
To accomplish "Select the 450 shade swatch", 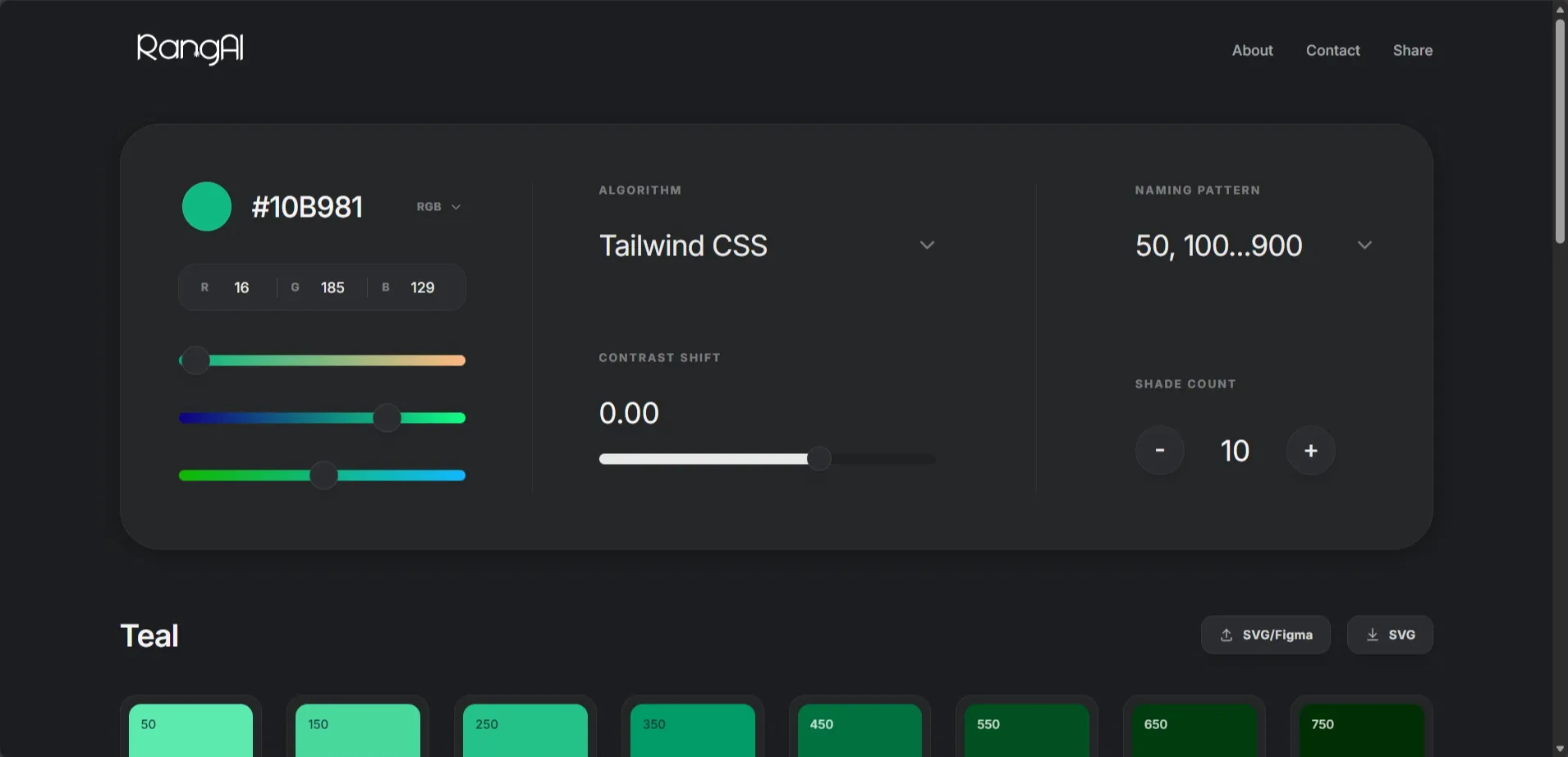I will [860, 729].
